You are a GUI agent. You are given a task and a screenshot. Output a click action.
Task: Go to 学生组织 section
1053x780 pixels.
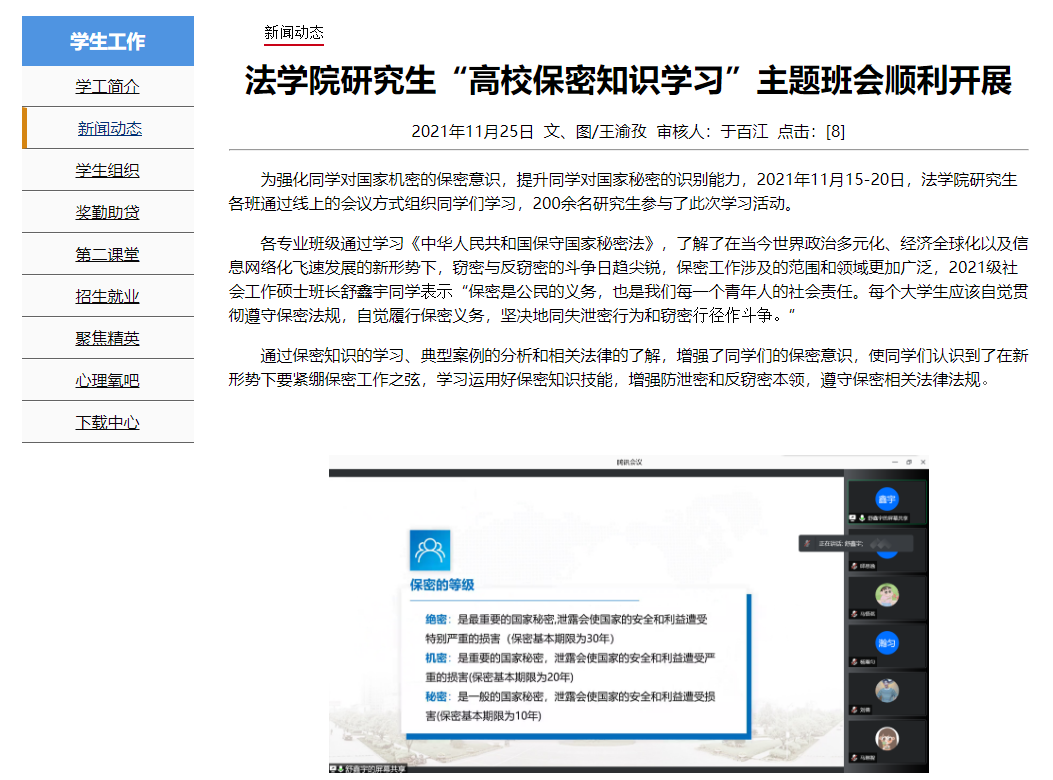click(x=108, y=171)
